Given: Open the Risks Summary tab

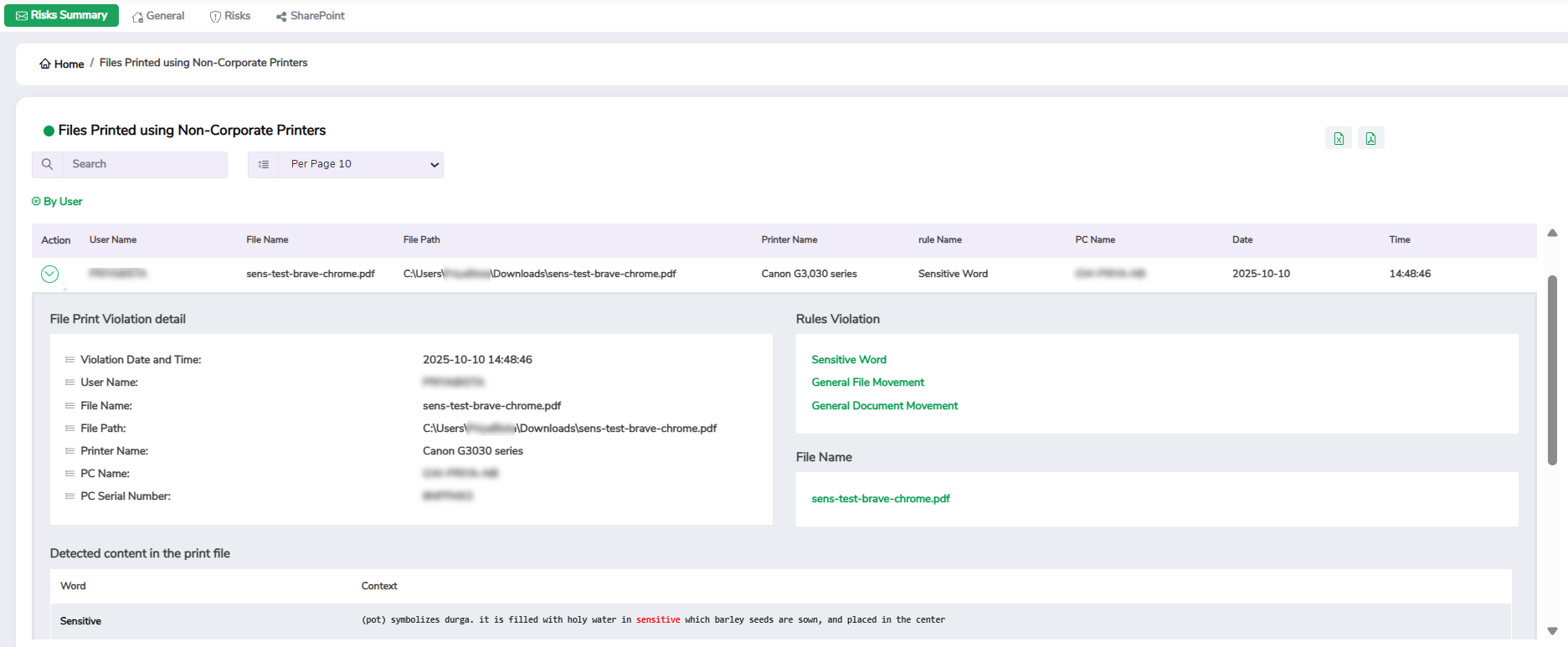Looking at the screenshot, I should coord(61,16).
